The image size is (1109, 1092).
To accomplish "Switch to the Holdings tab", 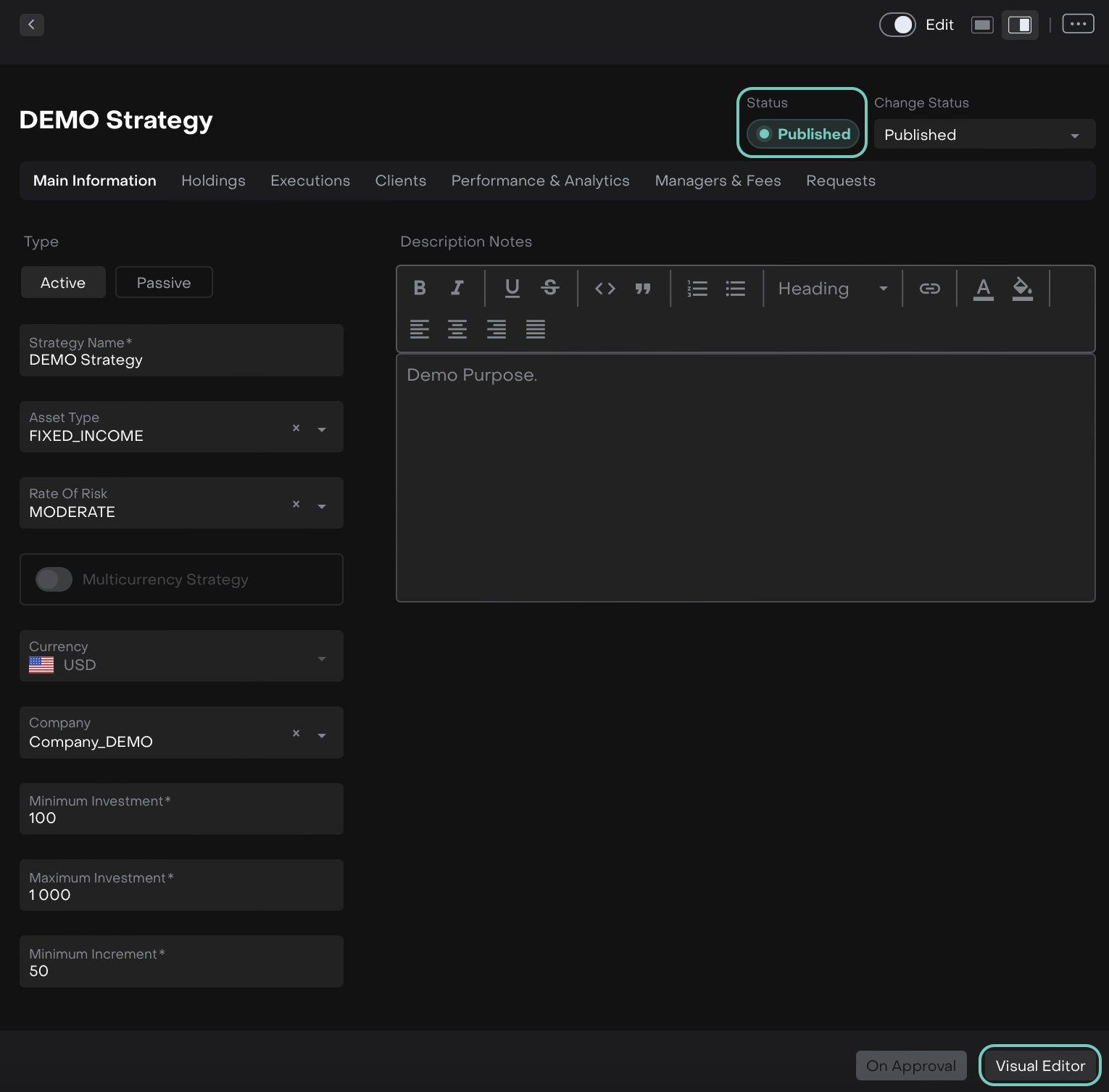I will pyautogui.click(x=213, y=181).
